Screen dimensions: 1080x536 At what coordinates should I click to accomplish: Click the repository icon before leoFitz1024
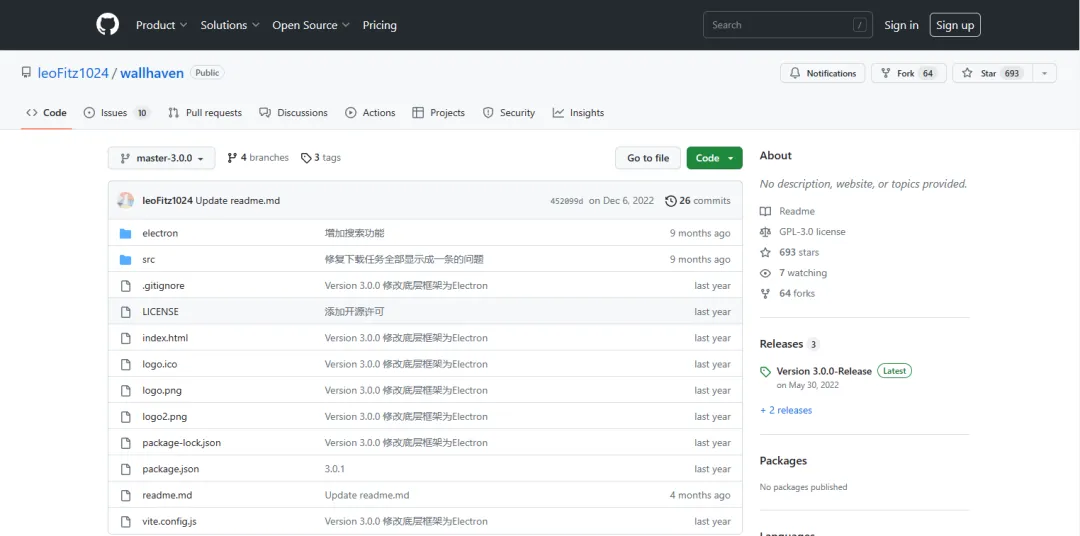pos(26,72)
